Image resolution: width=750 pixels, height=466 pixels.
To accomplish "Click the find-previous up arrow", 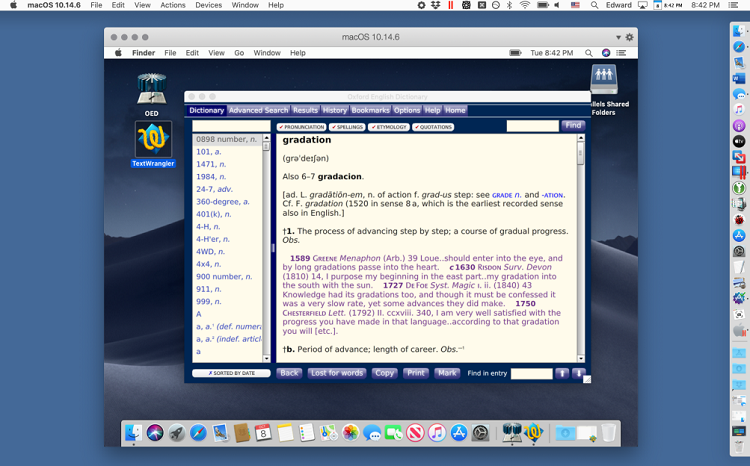I will 562,373.
